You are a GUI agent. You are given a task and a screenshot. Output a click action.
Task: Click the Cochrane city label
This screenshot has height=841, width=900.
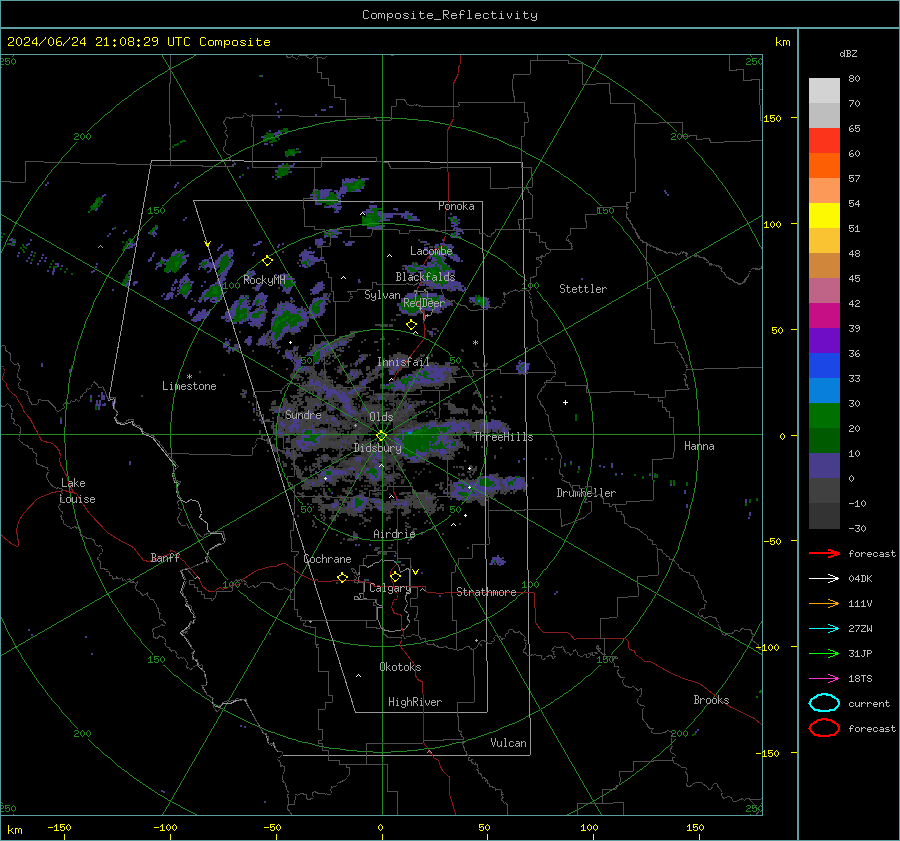(x=327, y=559)
